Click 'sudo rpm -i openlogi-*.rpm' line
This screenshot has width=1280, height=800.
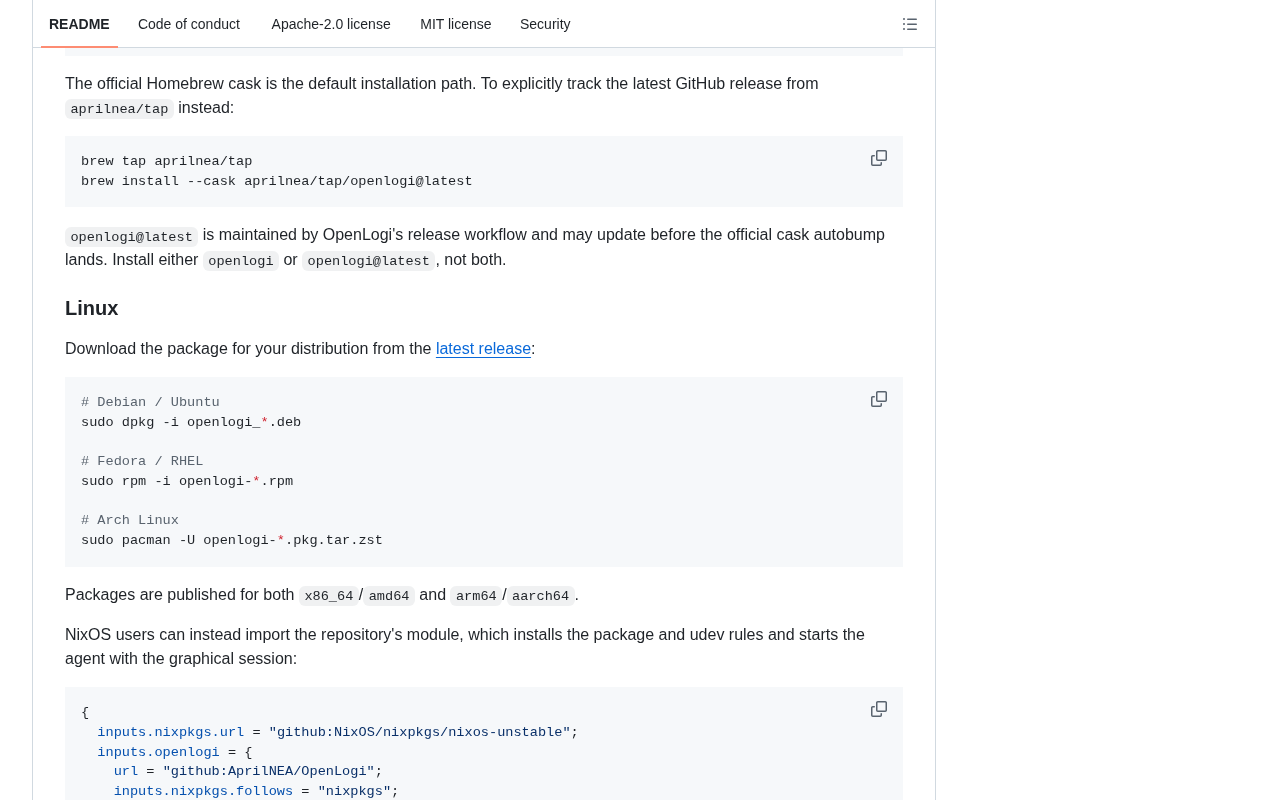pos(187,482)
